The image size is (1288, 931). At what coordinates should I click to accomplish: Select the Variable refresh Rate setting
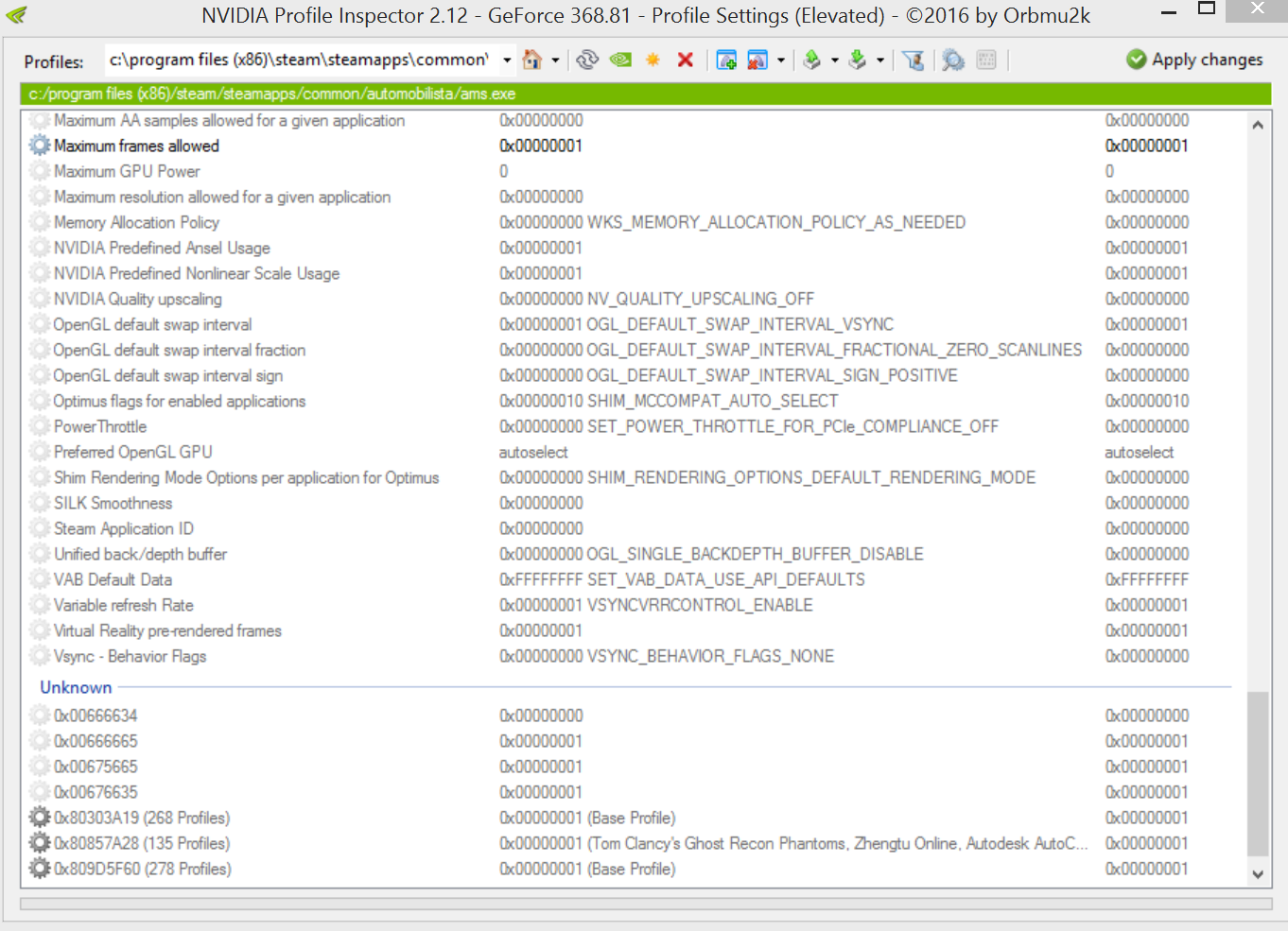(633, 605)
